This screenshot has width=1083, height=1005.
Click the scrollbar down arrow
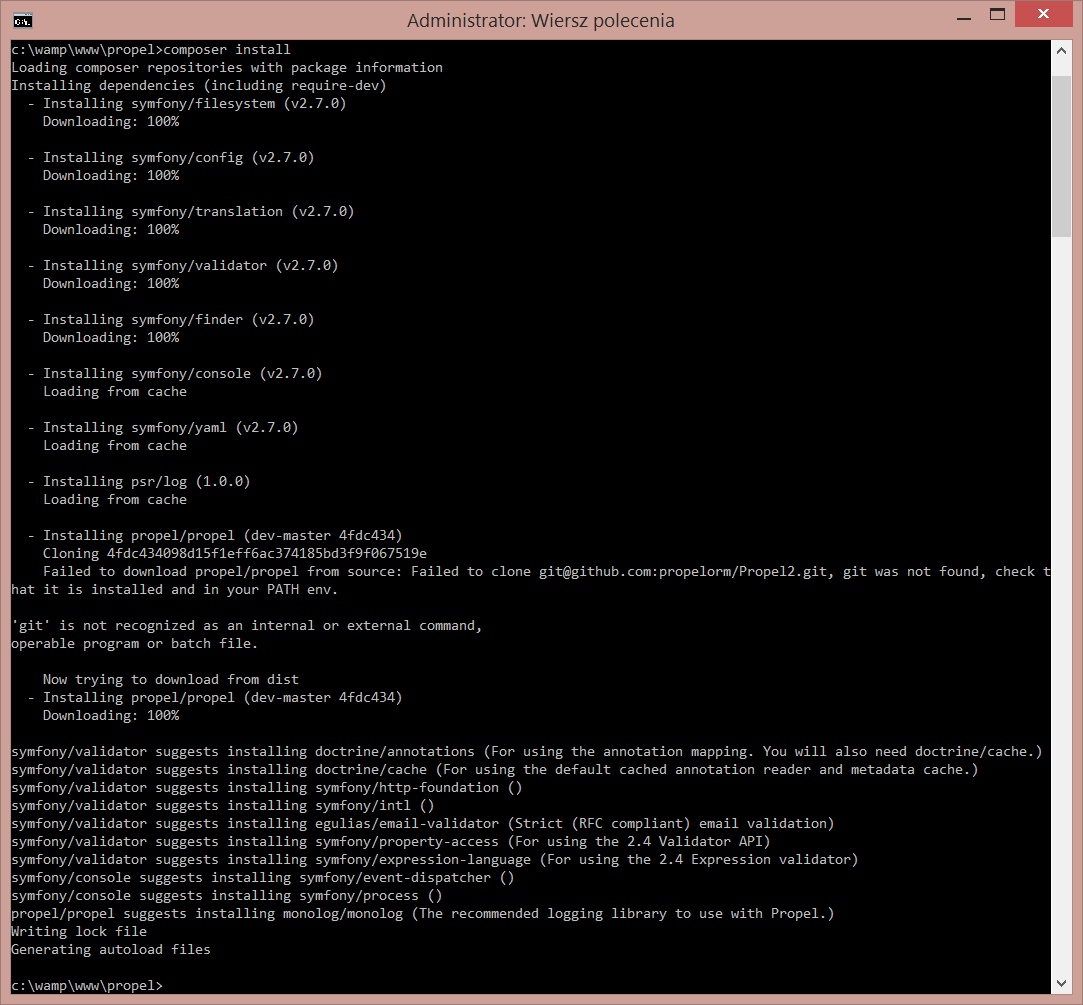tap(1063, 983)
